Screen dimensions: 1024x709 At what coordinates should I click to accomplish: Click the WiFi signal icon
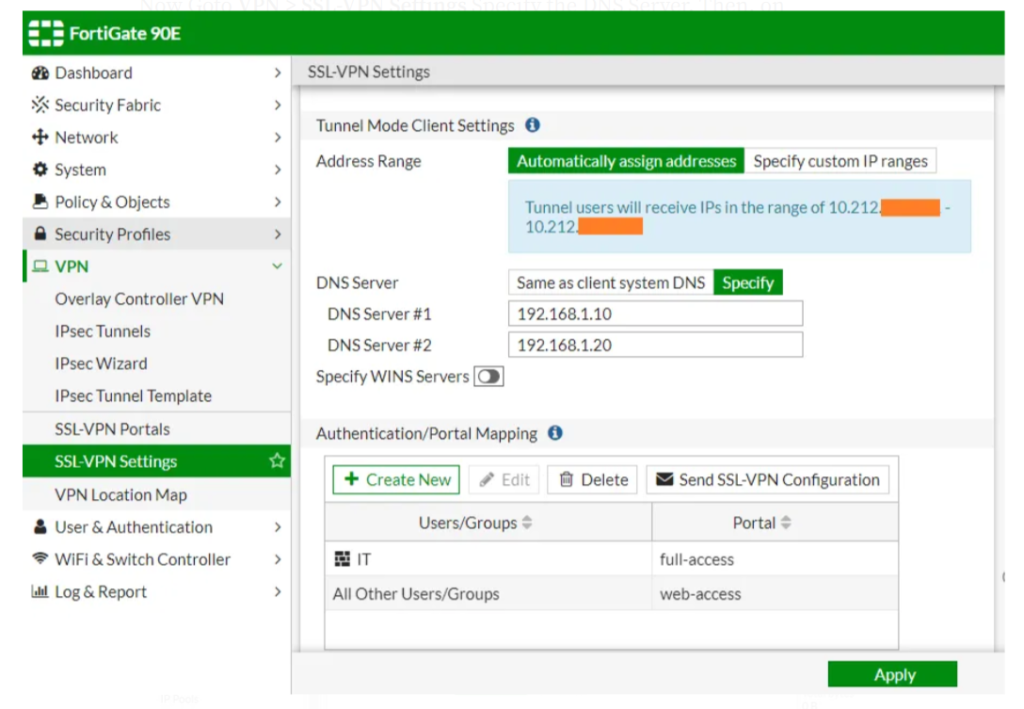[40, 559]
